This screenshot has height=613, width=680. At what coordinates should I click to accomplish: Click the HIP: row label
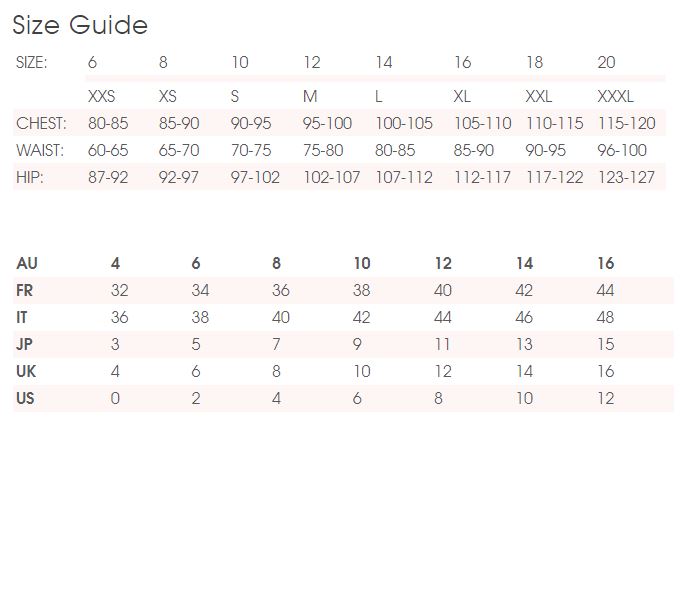click(x=29, y=177)
